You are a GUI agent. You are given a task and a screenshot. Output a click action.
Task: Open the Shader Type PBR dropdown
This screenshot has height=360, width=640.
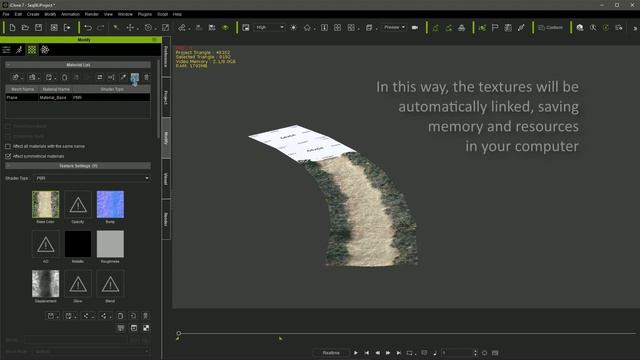92,178
